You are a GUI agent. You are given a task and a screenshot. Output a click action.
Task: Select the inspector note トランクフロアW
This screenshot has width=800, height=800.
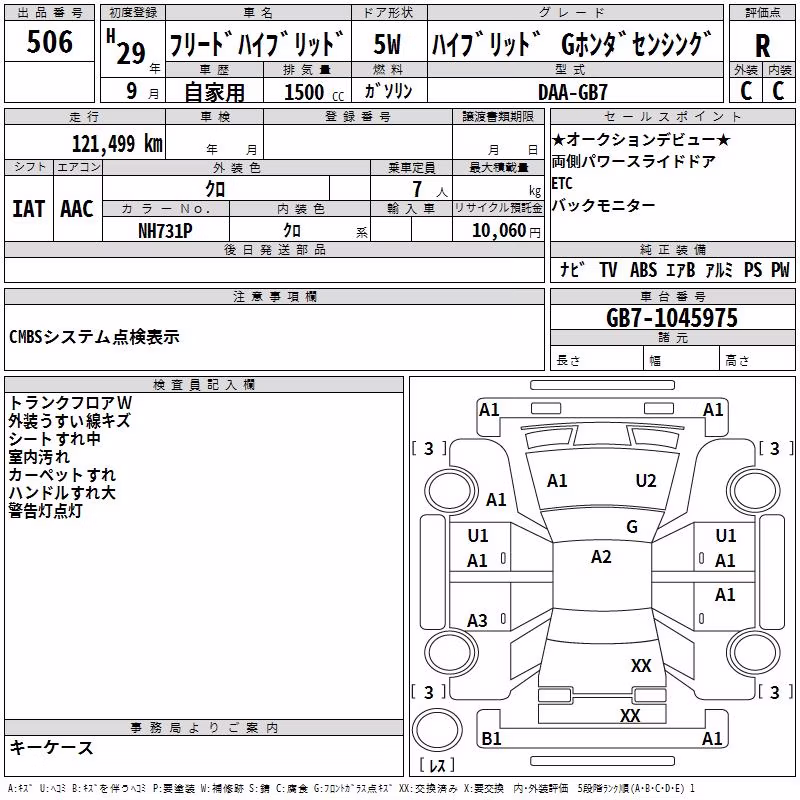pos(70,403)
